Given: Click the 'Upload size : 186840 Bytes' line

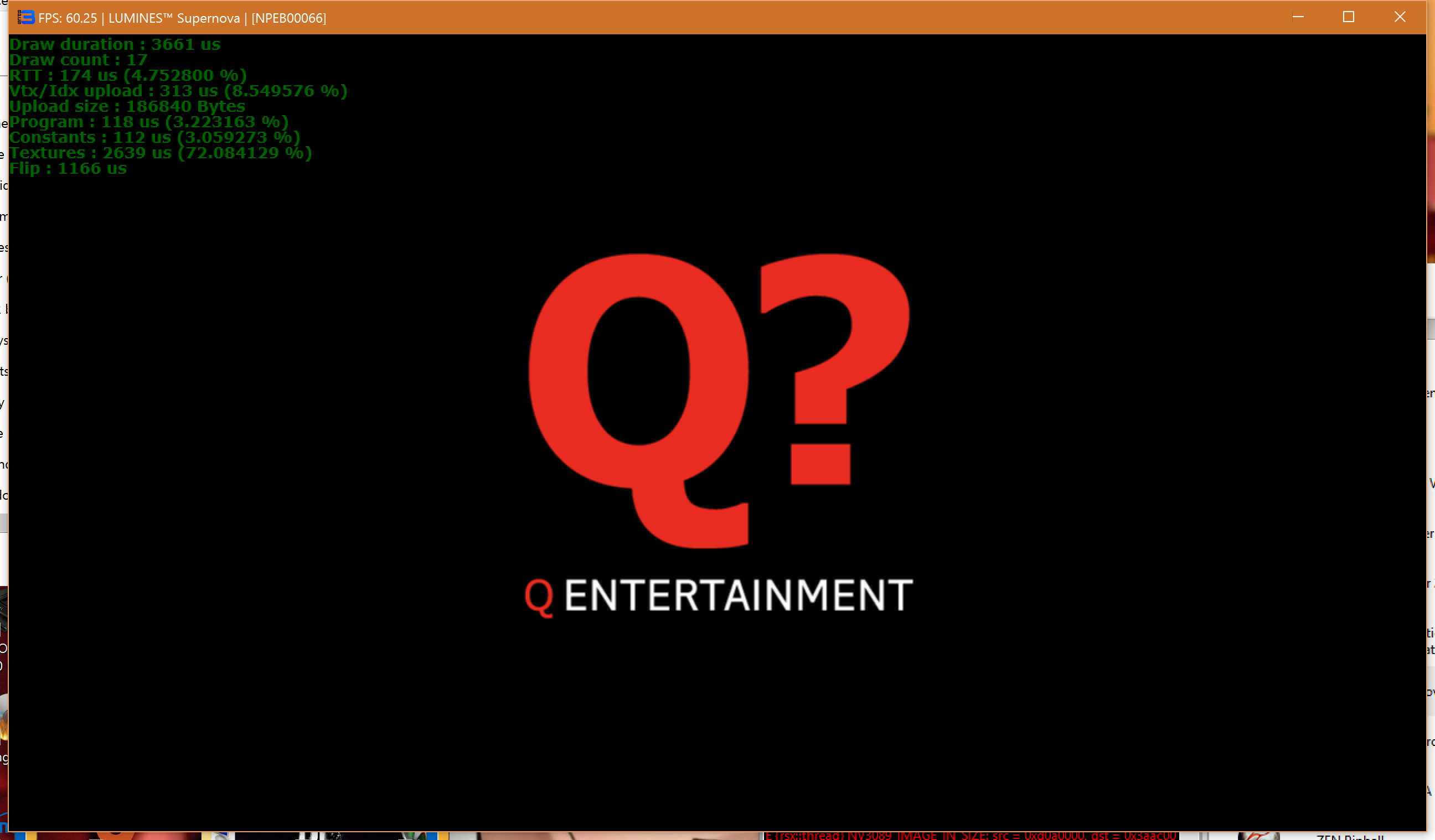Looking at the screenshot, I should (x=127, y=106).
